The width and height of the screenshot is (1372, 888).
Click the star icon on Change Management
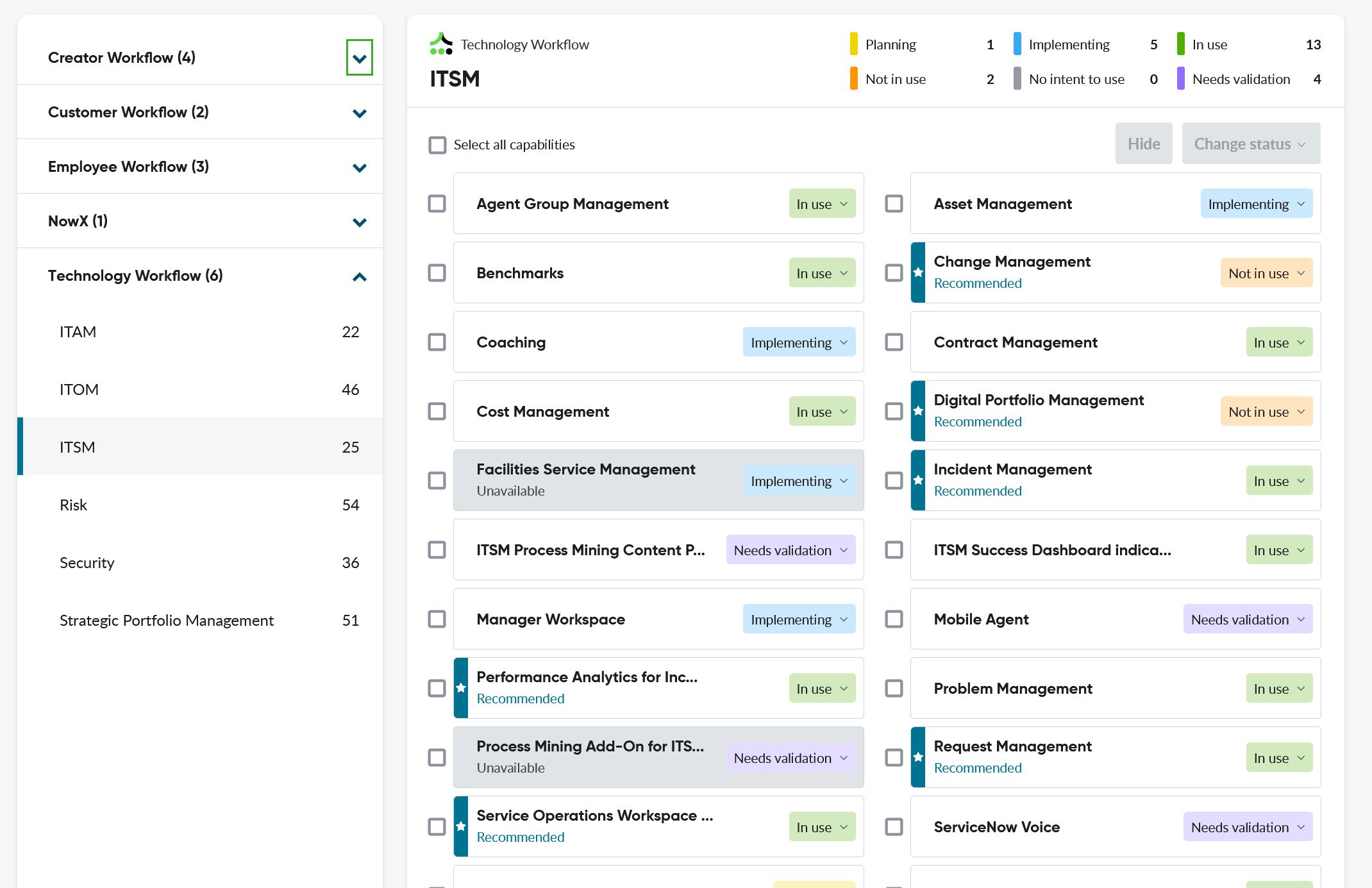click(x=918, y=272)
